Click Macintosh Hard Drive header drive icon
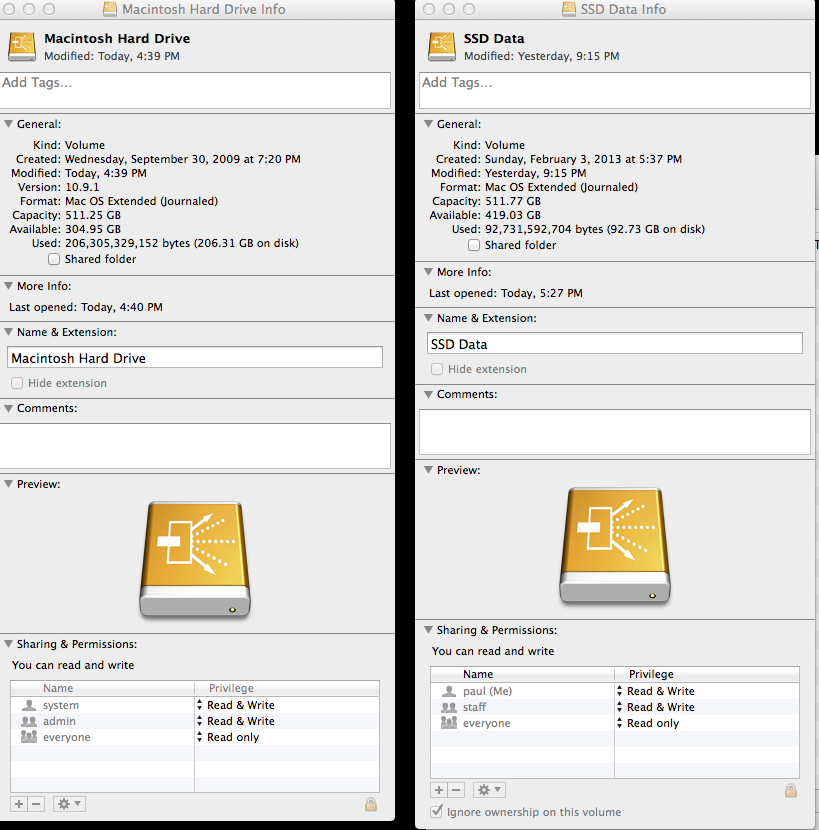The height and width of the screenshot is (830, 819). (22, 47)
